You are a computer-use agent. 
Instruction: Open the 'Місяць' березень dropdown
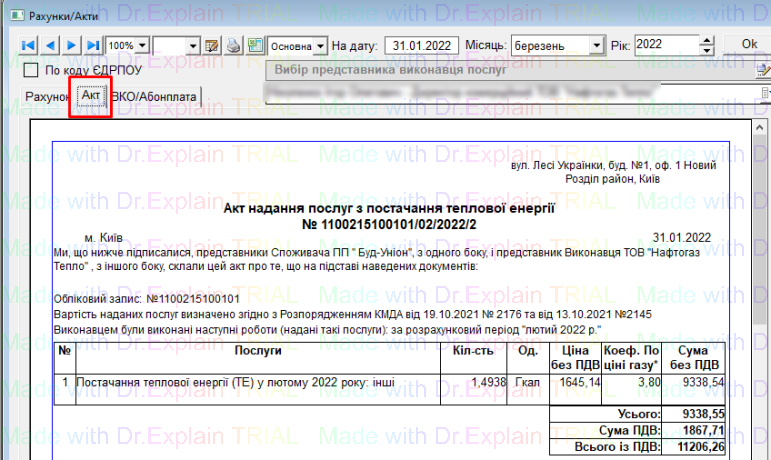click(x=599, y=46)
